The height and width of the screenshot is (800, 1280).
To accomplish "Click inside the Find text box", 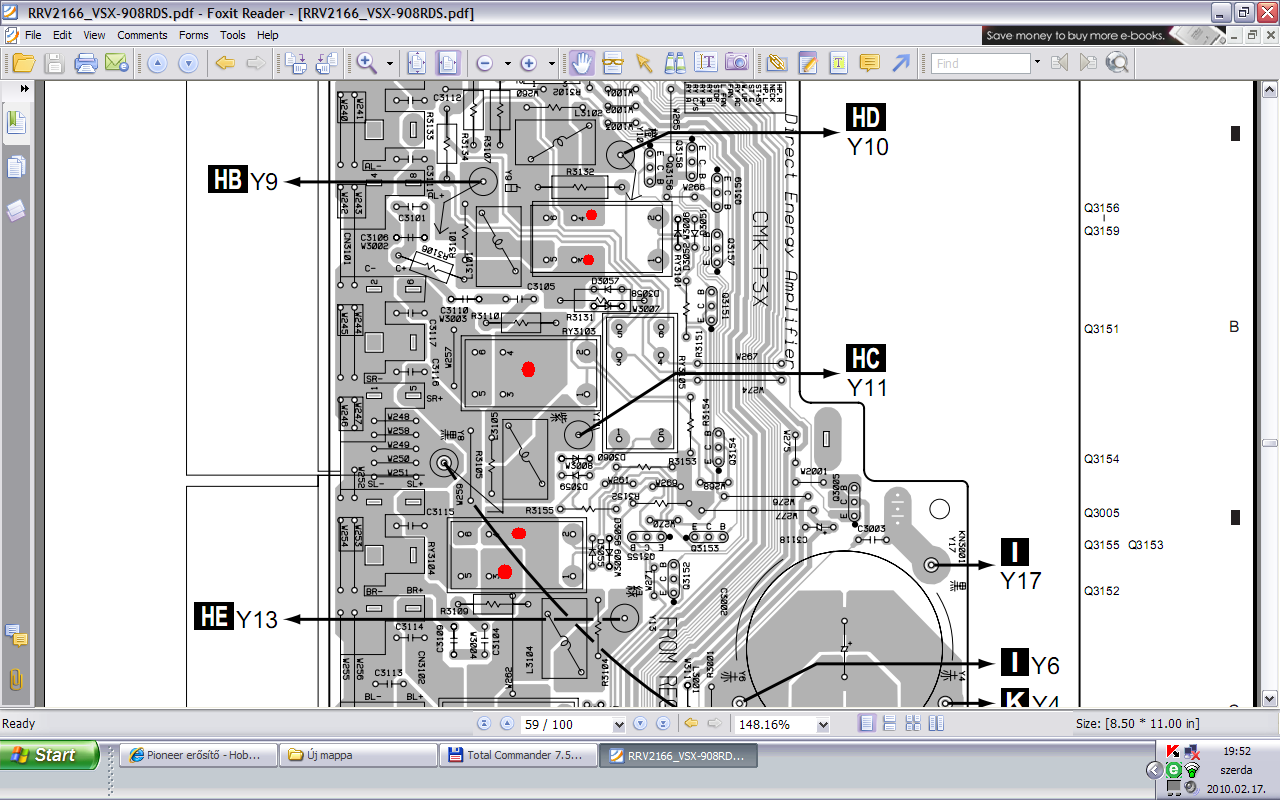I will click(980, 63).
